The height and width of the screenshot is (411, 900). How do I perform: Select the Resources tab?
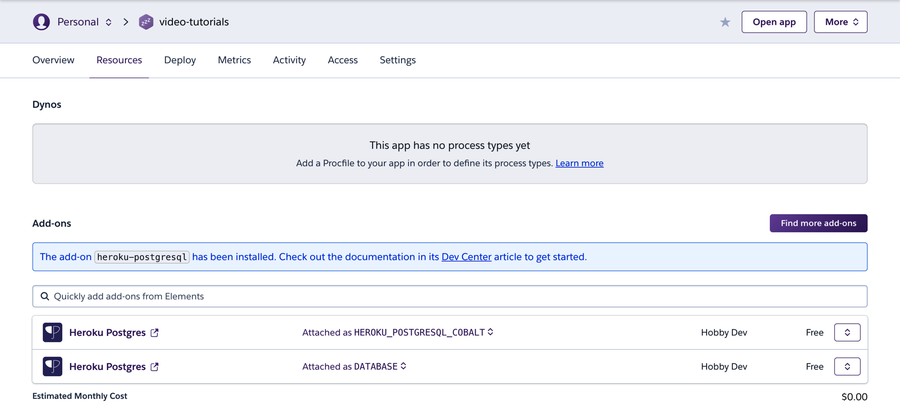pos(119,60)
